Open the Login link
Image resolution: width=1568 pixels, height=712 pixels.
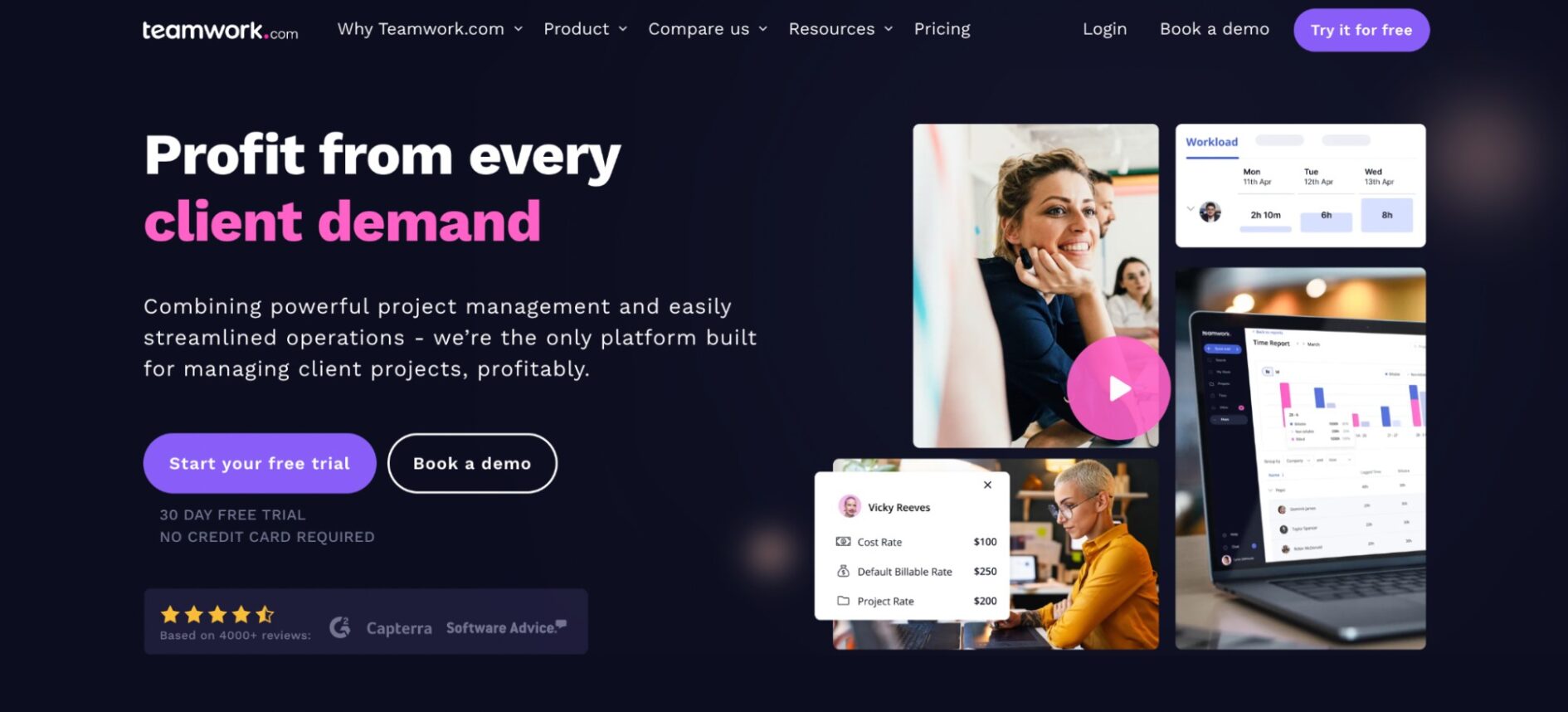coord(1104,29)
